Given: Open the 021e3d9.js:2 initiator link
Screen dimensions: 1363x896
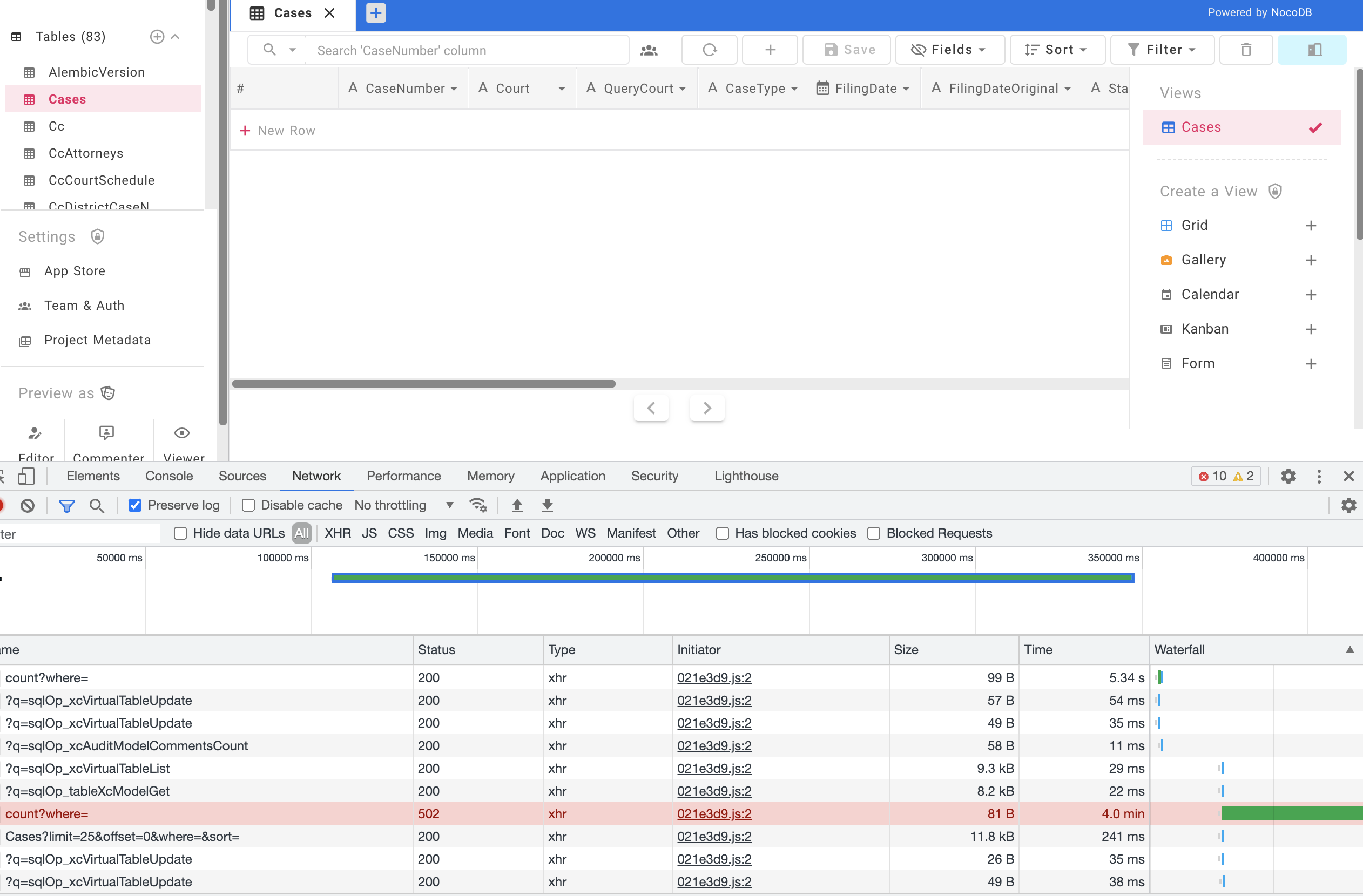Looking at the screenshot, I should [x=713, y=677].
